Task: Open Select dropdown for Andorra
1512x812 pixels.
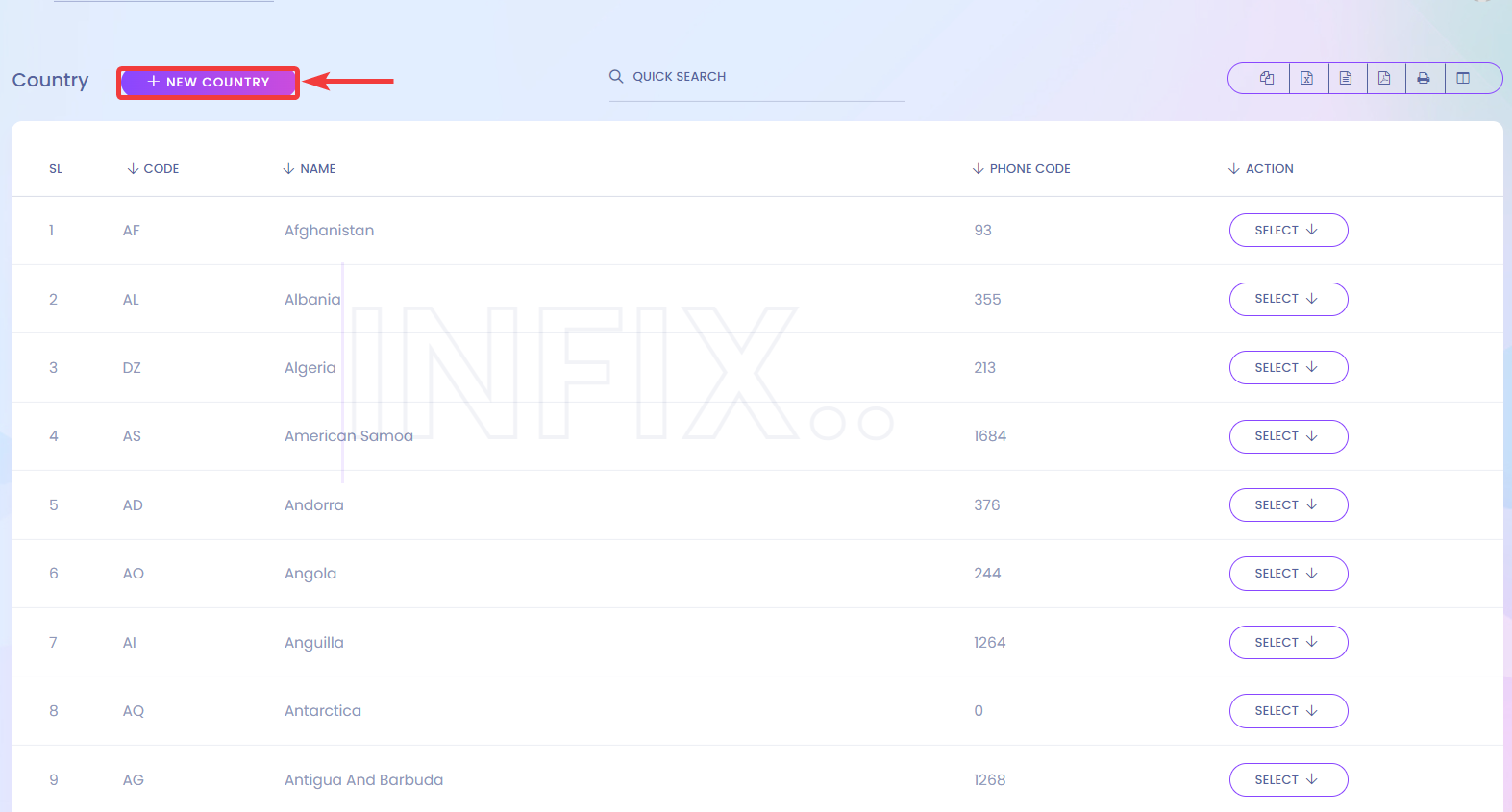Action: click(x=1288, y=505)
